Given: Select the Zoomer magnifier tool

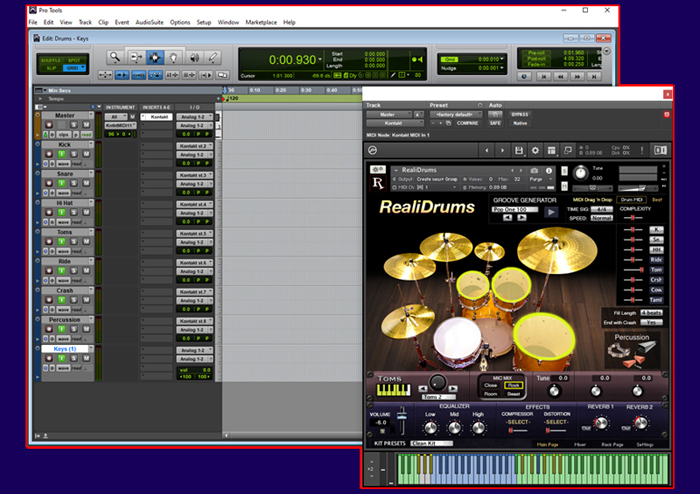Looking at the screenshot, I should [x=115, y=58].
